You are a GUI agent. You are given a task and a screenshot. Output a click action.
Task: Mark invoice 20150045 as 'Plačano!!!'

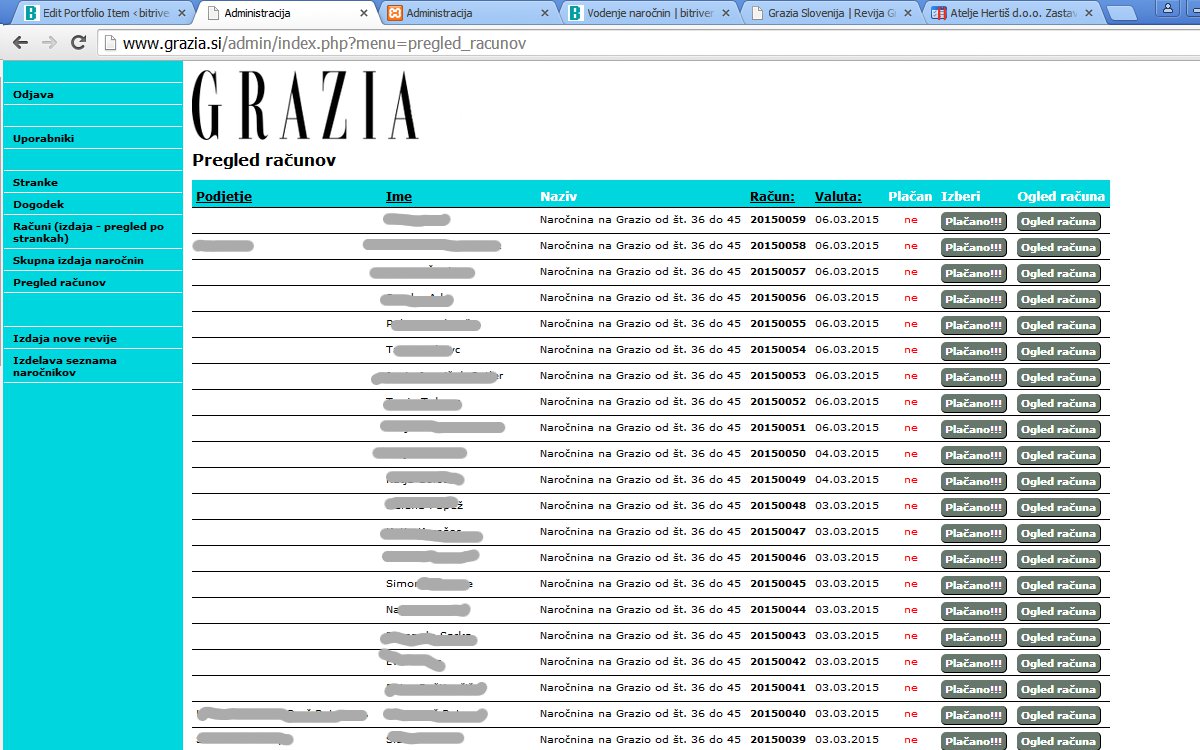pyautogui.click(x=974, y=585)
